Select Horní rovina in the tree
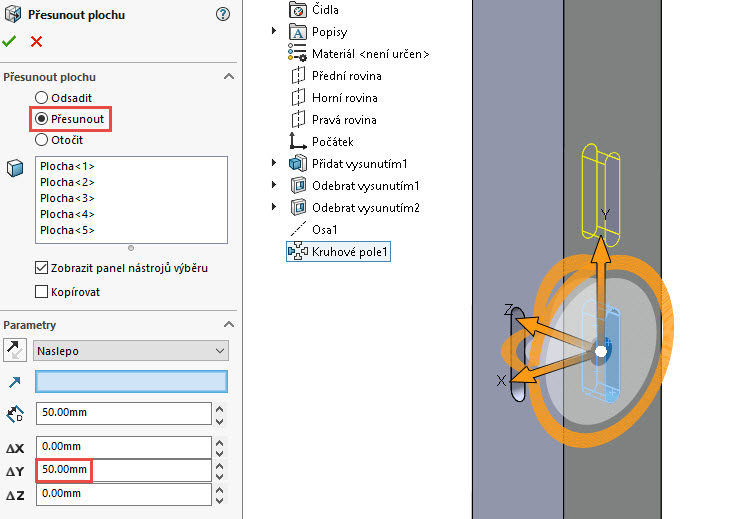750x519 pixels. pos(344,98)
